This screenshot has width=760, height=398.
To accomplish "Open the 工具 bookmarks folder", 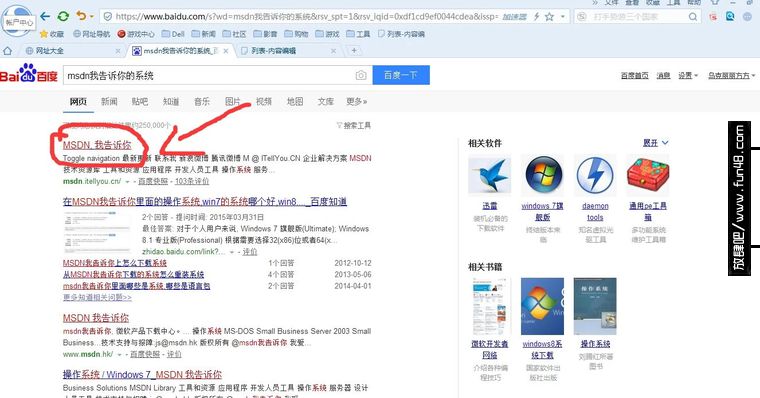I will point(359,34).
